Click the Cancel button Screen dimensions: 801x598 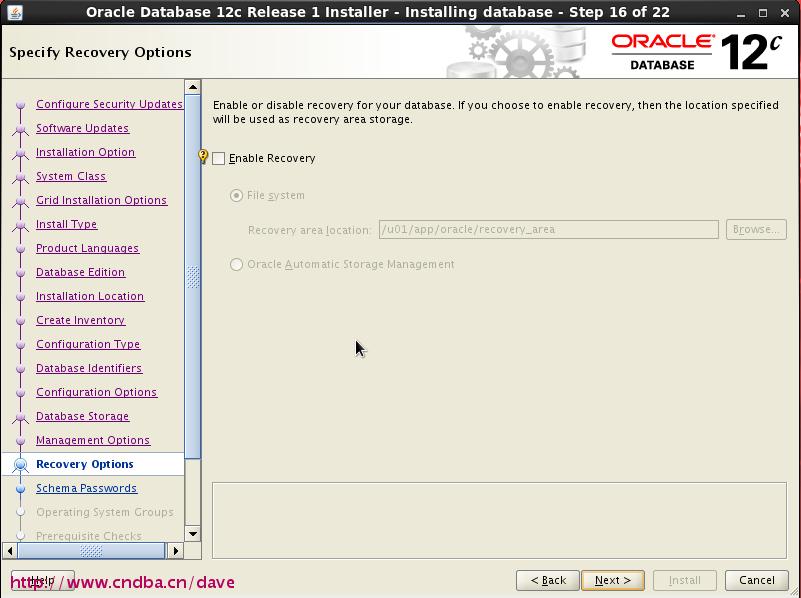coord(757,580)
